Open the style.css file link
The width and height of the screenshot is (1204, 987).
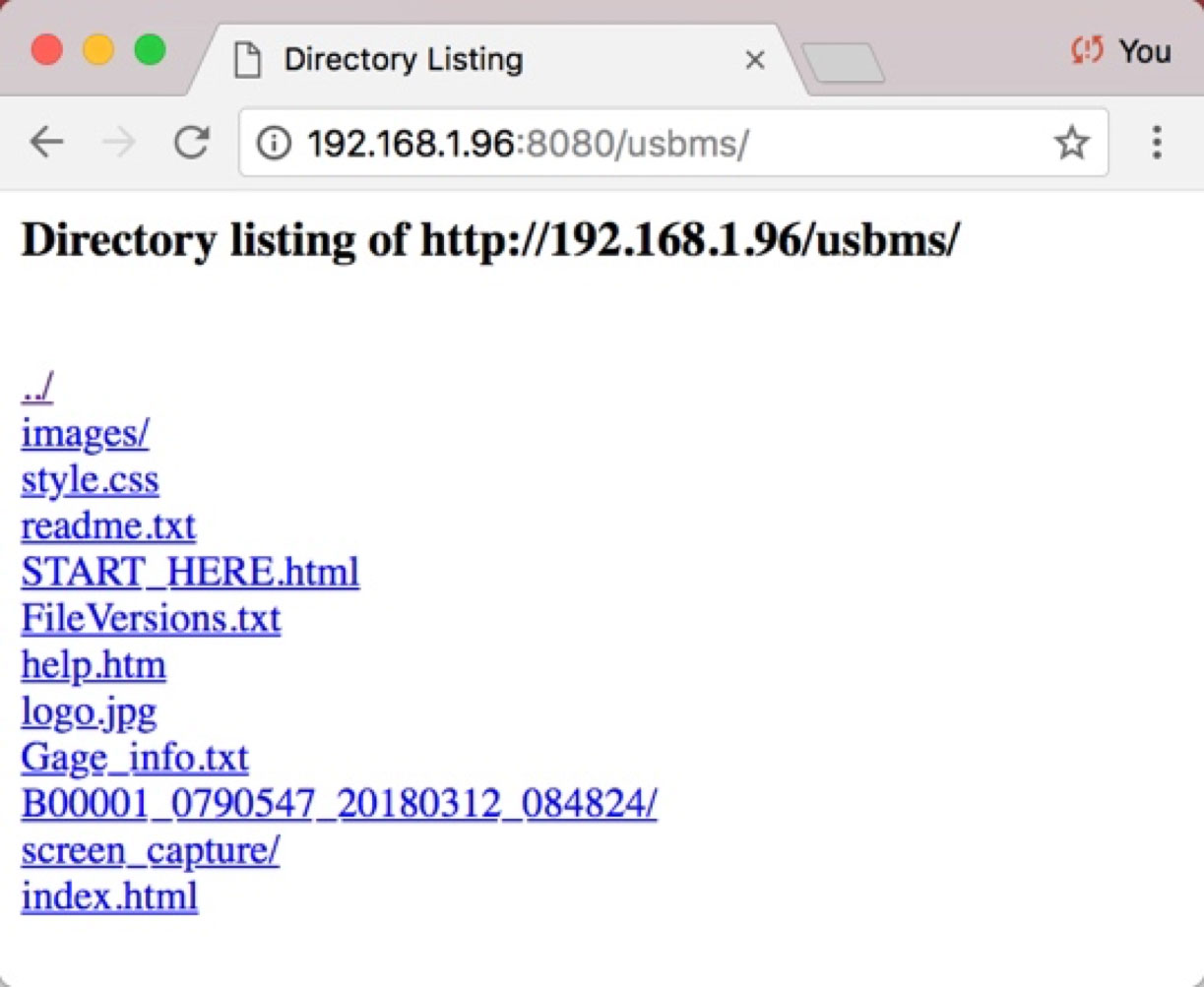coord(90,480)
